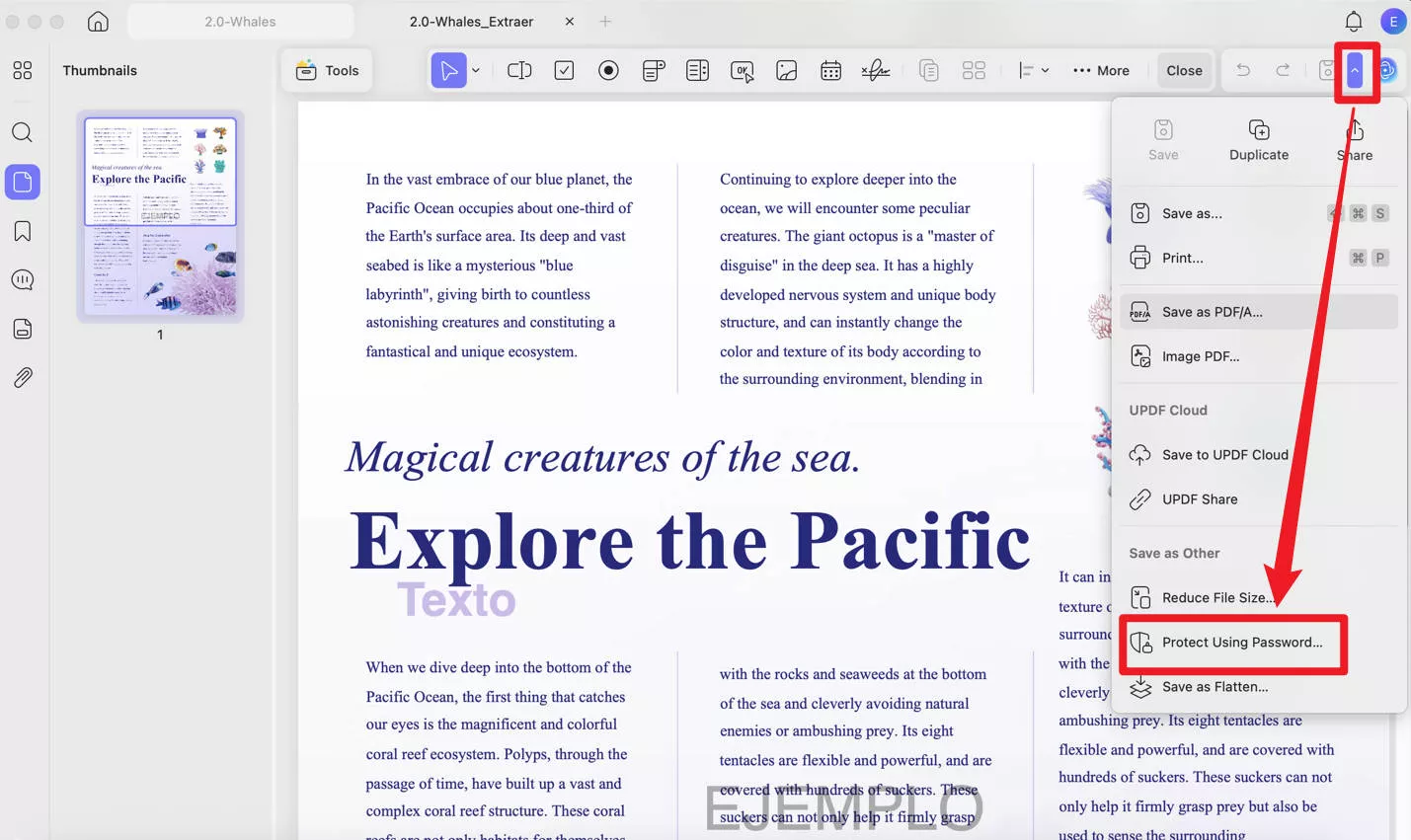The width and height of the screenshot is (1411, 840).
Task: Click the 'UPDF Cloud' section header
Action: click(1168, 411)
